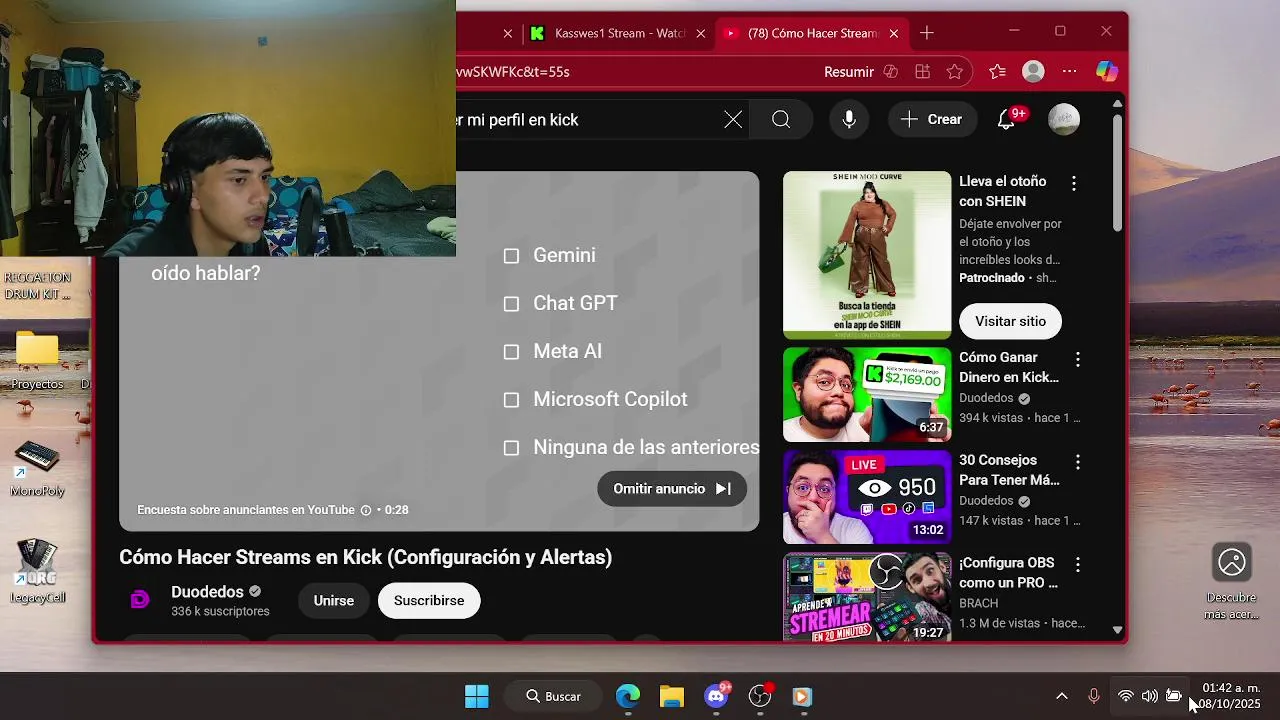
Task: Open Edge settings and more menu
Action: pos(1070,72)
